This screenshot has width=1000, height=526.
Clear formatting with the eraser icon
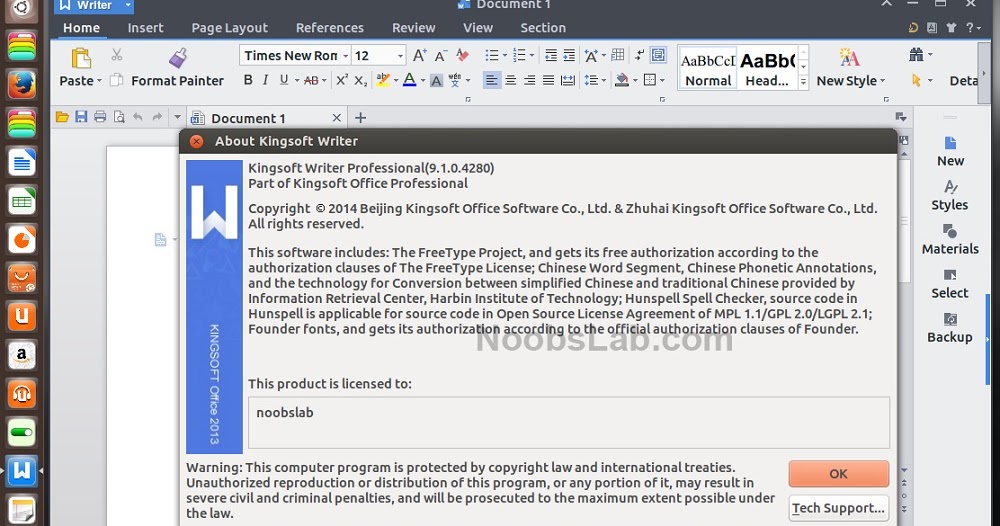(x=462, y=55)
